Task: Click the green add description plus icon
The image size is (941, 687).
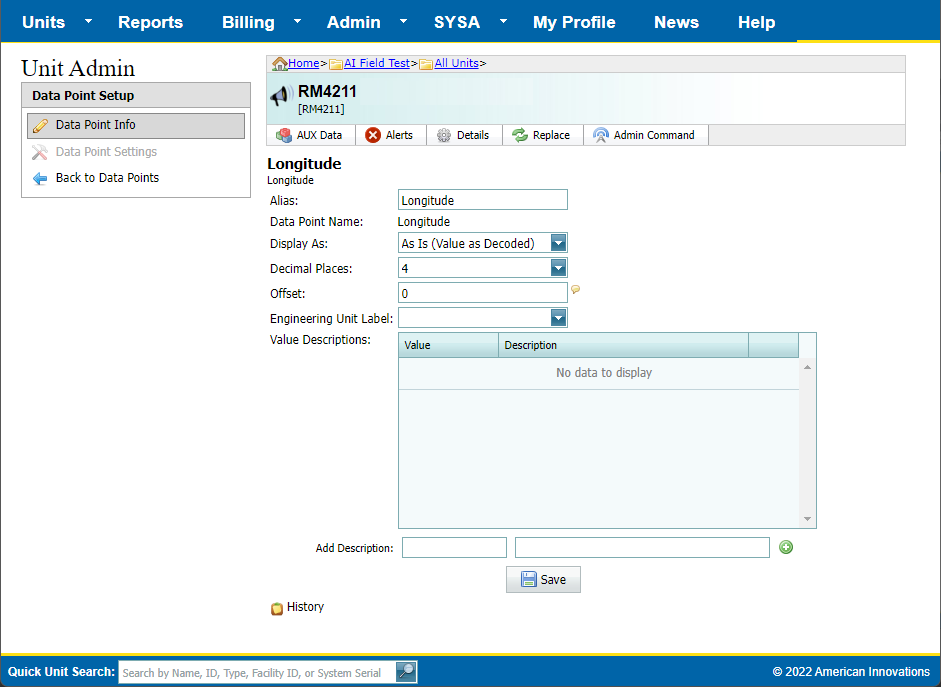Action: tap(786, 547)
